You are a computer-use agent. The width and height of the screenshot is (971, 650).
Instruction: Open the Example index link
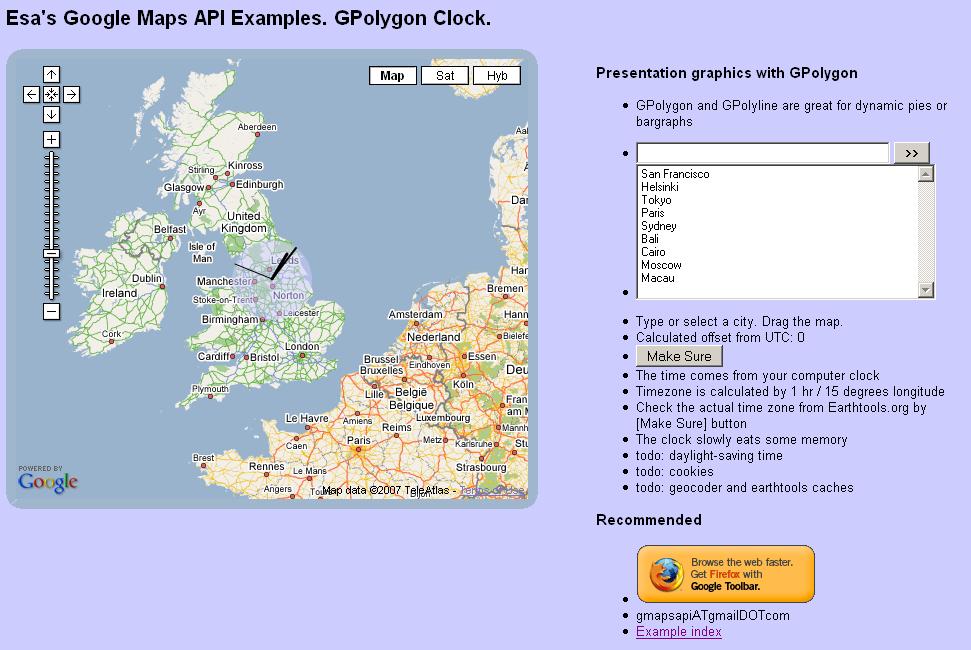tap(679, 631)
